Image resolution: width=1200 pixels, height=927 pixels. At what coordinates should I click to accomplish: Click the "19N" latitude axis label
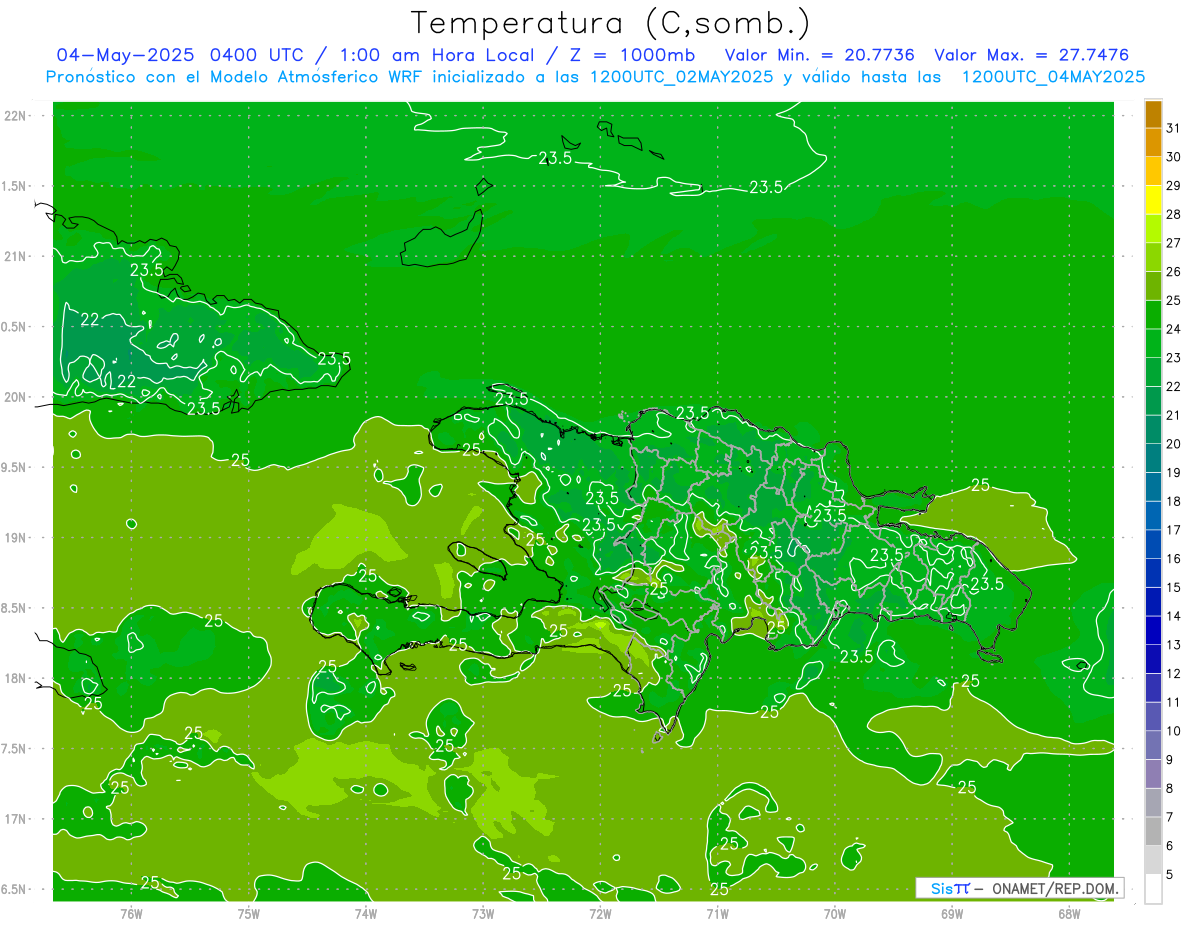point(16,538)
